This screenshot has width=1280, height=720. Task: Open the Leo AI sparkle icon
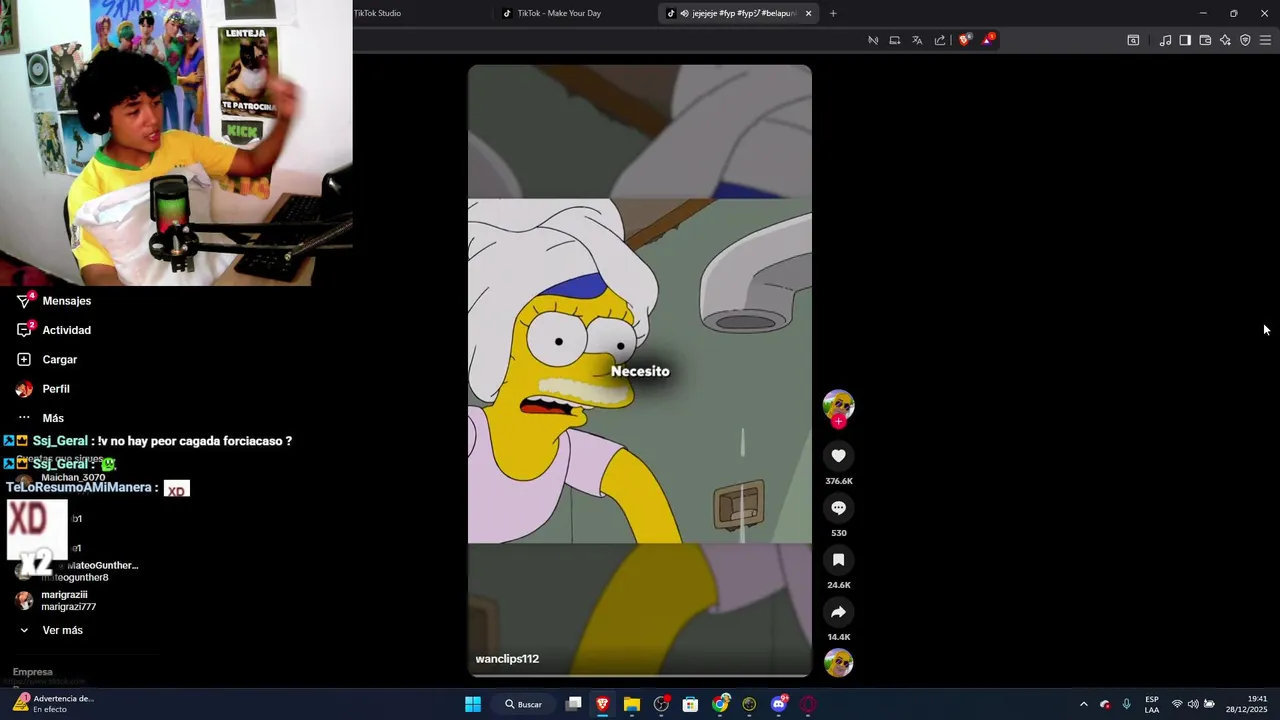point(1225,40)
